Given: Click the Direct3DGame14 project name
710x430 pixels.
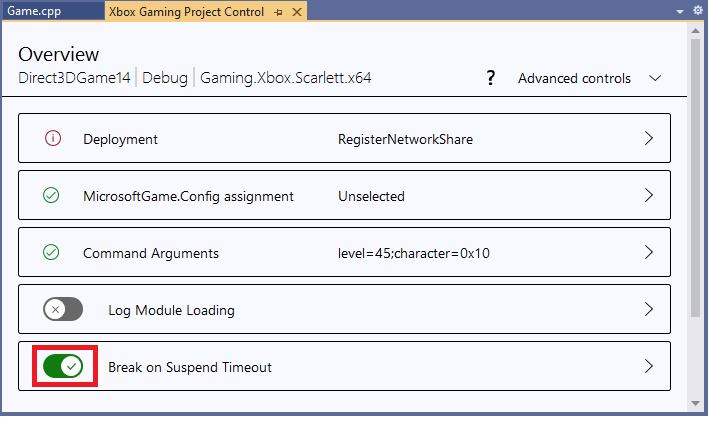Looking at the screenshot, I should (x=74, y=78).
